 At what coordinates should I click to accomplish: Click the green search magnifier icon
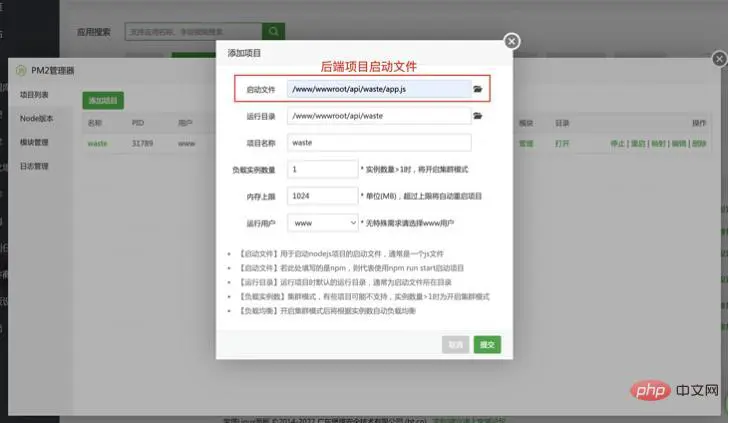click(273, 32)
